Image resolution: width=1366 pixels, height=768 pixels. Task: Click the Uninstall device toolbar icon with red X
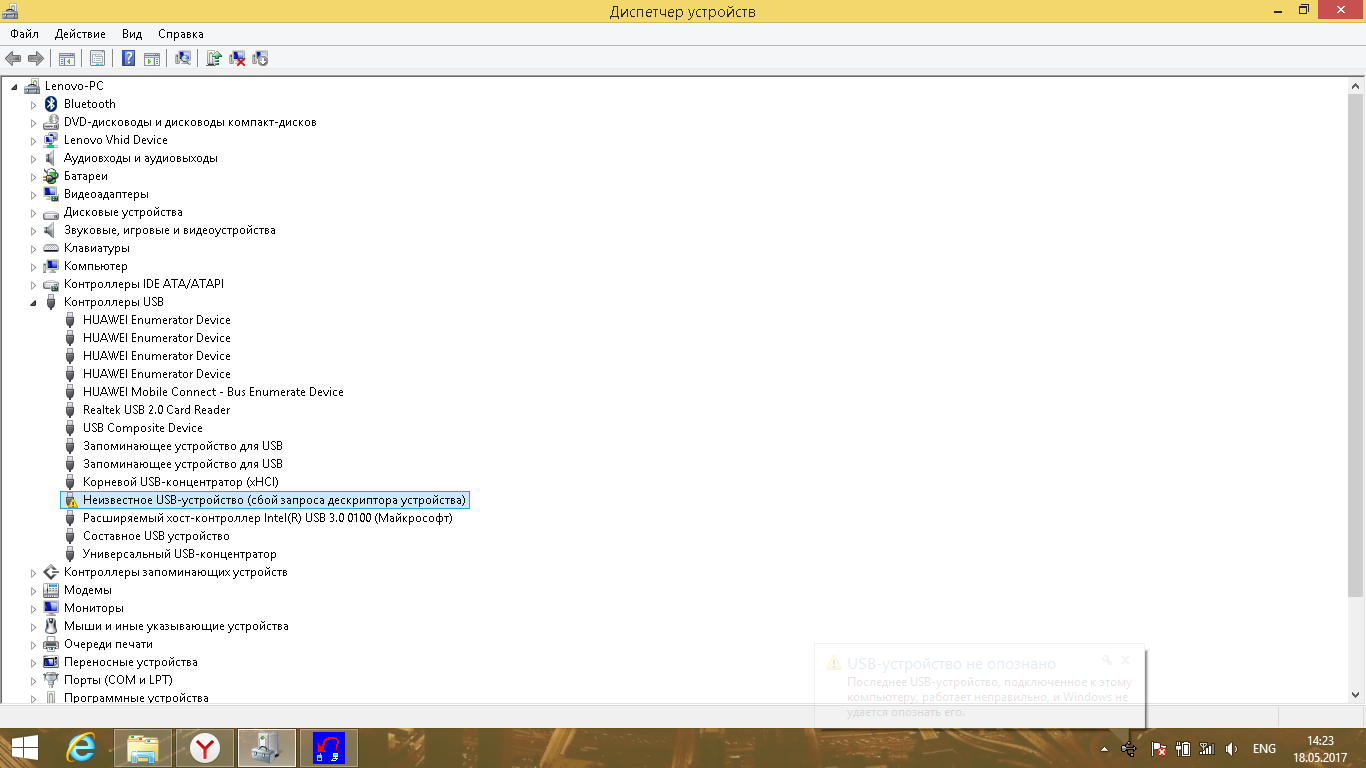pyautogui.click(x=237, y=59)
